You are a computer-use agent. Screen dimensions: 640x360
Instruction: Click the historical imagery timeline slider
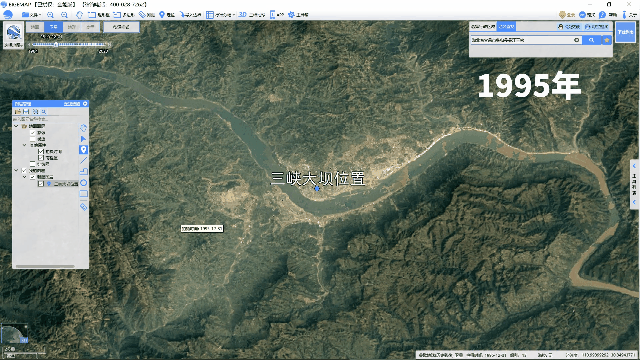coord(69,44)
